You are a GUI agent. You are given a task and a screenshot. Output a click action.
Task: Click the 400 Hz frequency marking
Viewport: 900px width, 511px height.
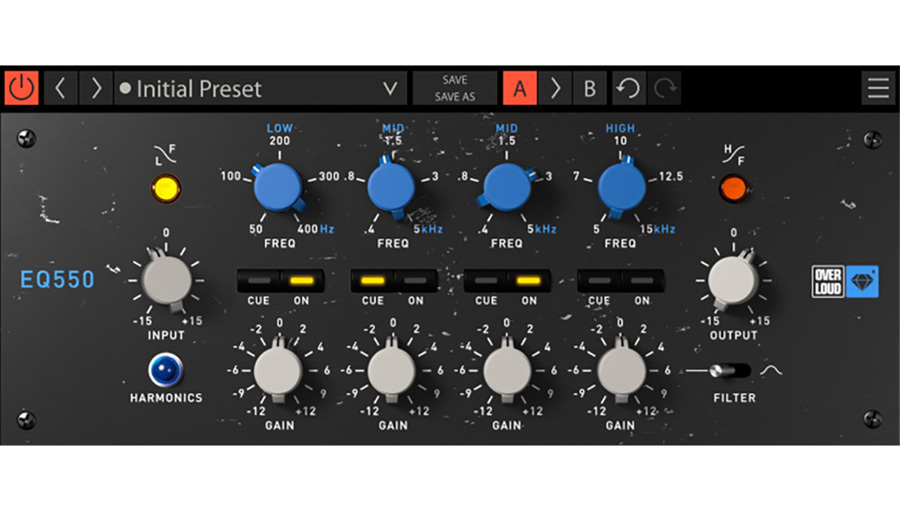[x=316, y=229]
